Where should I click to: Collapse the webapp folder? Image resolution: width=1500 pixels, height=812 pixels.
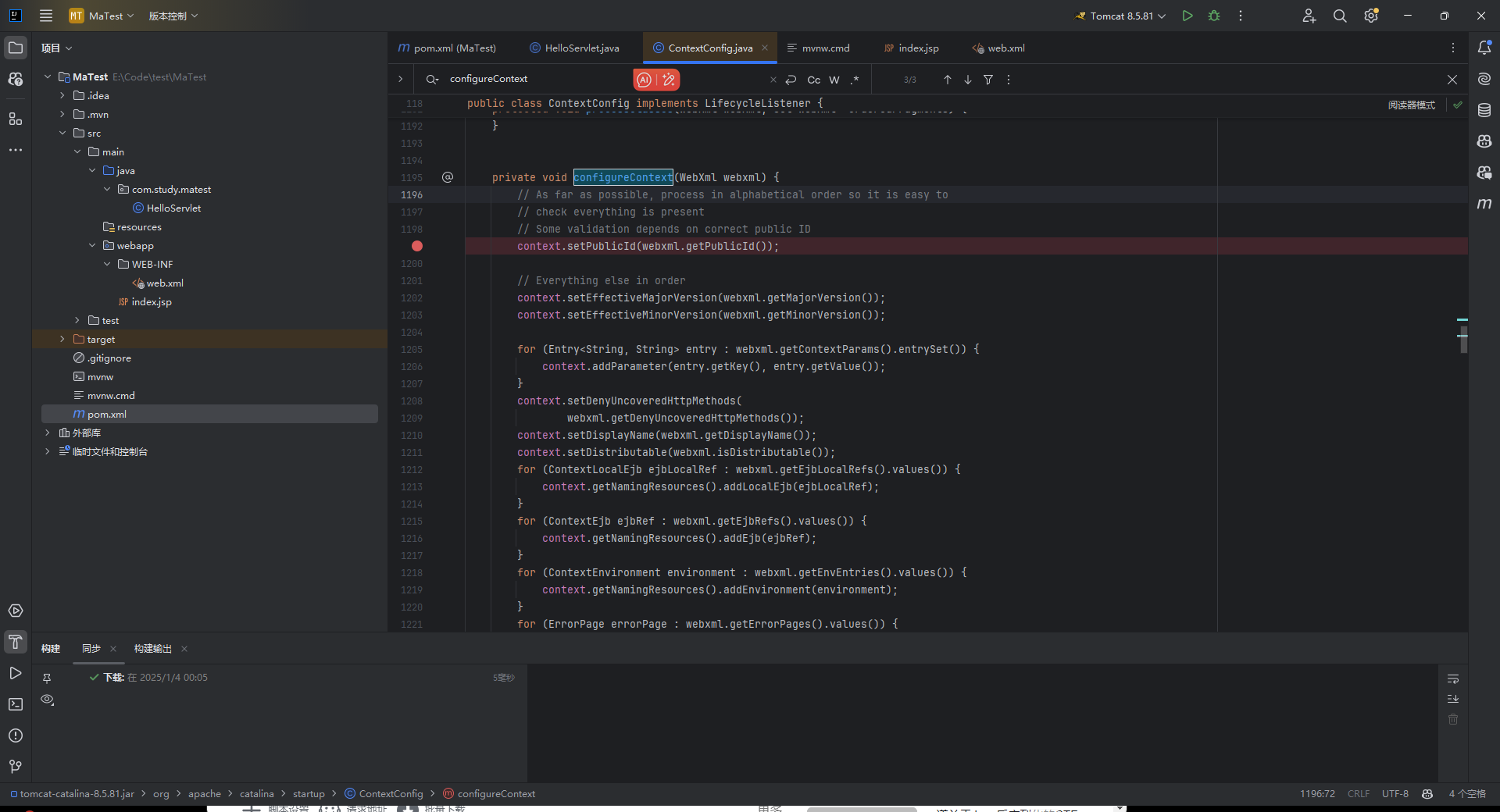tap(92, 245)
